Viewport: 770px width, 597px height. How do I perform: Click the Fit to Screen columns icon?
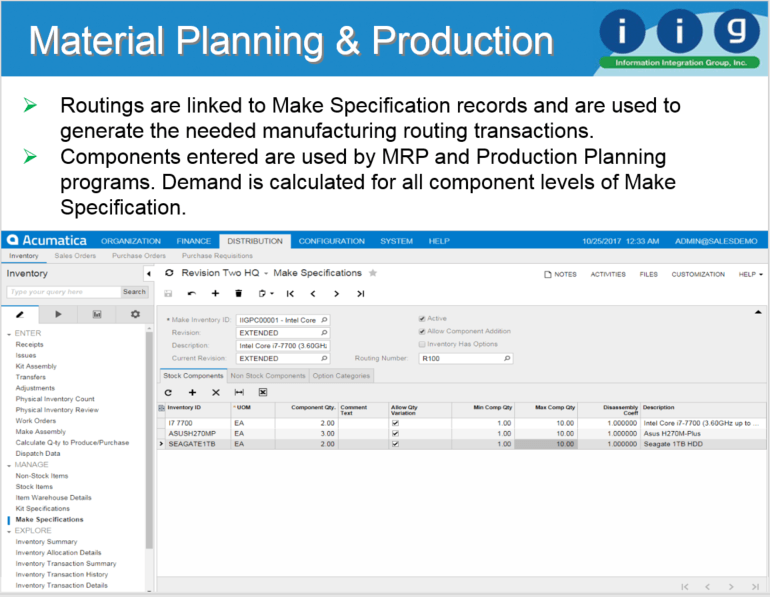point(239,392)
